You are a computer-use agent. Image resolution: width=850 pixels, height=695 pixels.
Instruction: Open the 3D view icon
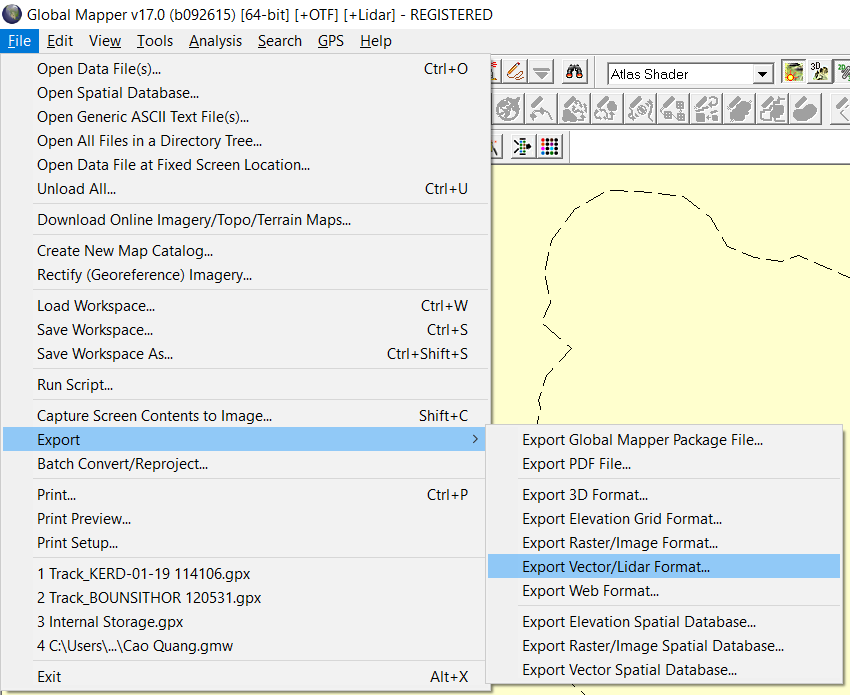click(x=819, y=72)
